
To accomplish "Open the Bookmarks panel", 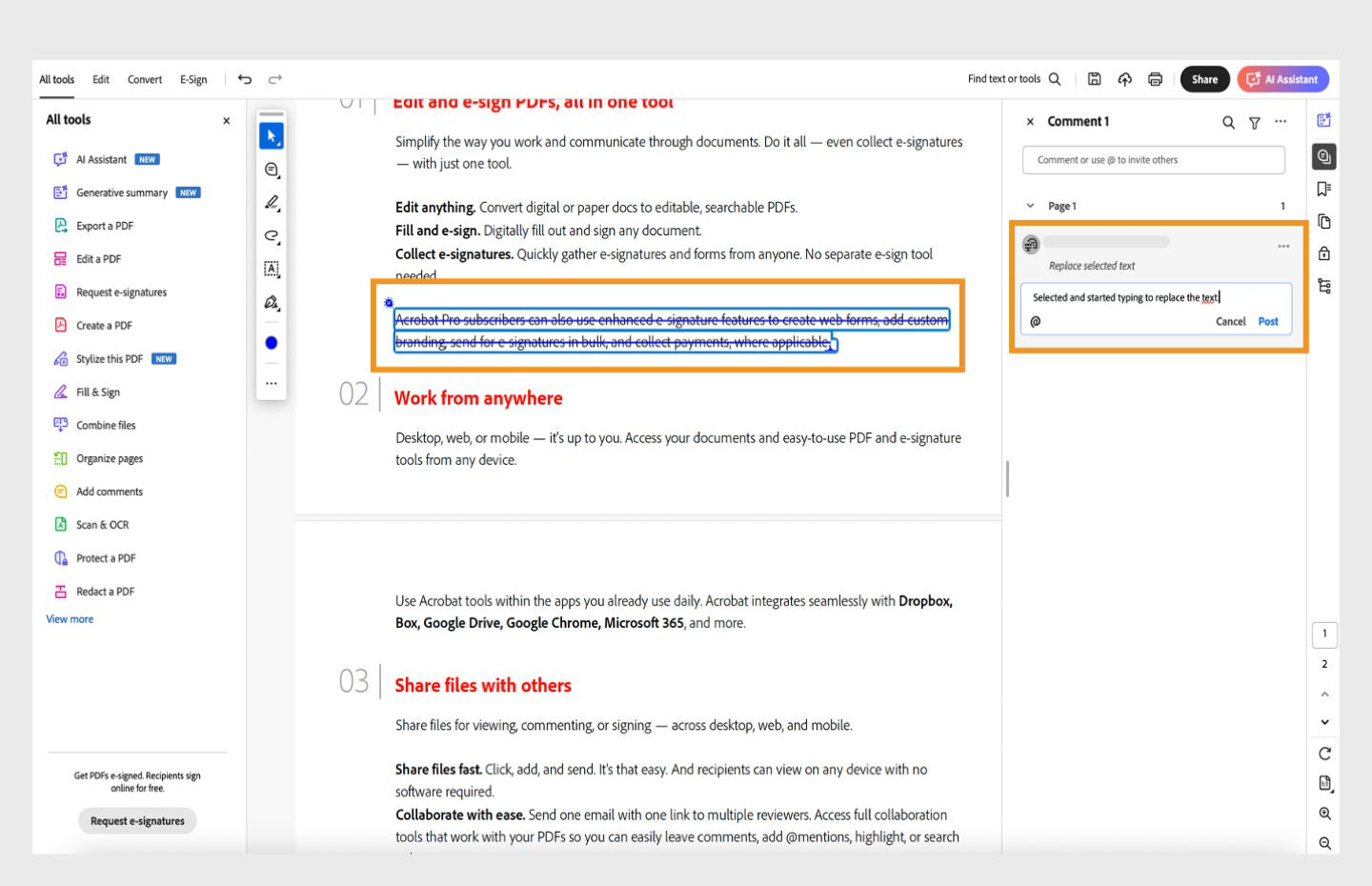I will (1324, 190).
